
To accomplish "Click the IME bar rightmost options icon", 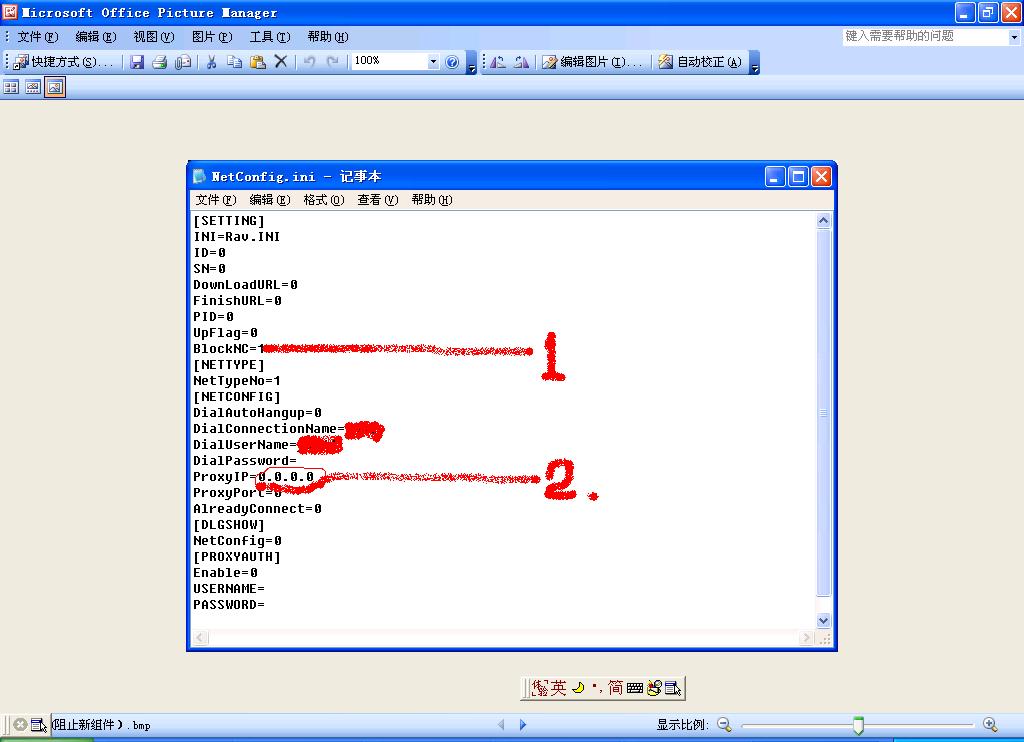I will [673, 688].
